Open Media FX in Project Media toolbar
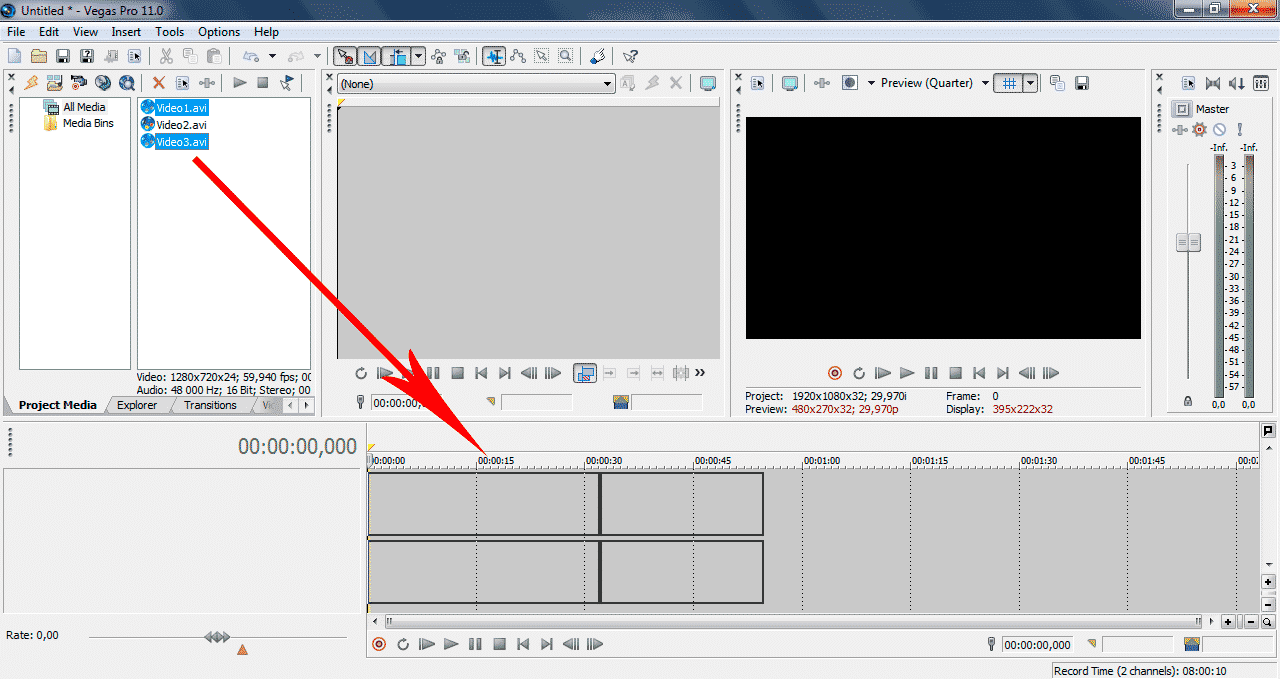The width and height of the screenshot is (1280, 679). pos(207,83)
